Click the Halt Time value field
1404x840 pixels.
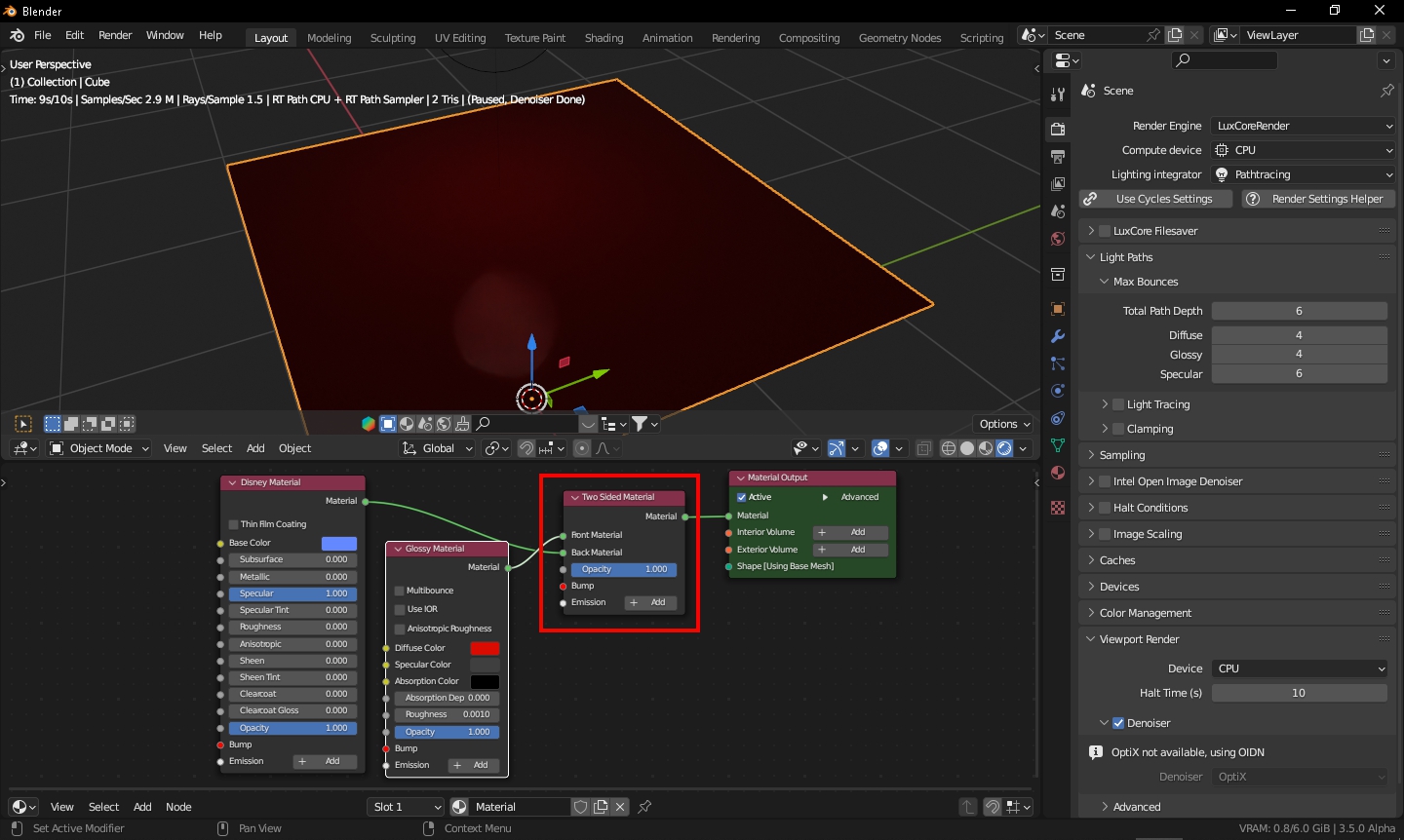pyautogui.click(x=1299, y=693)
